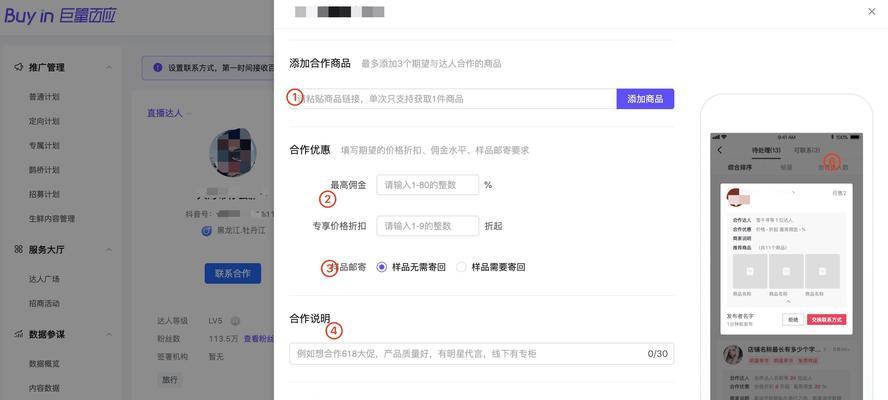
Task: Open 内容数据 in the sidebar
Action: [x=44, y=388]
